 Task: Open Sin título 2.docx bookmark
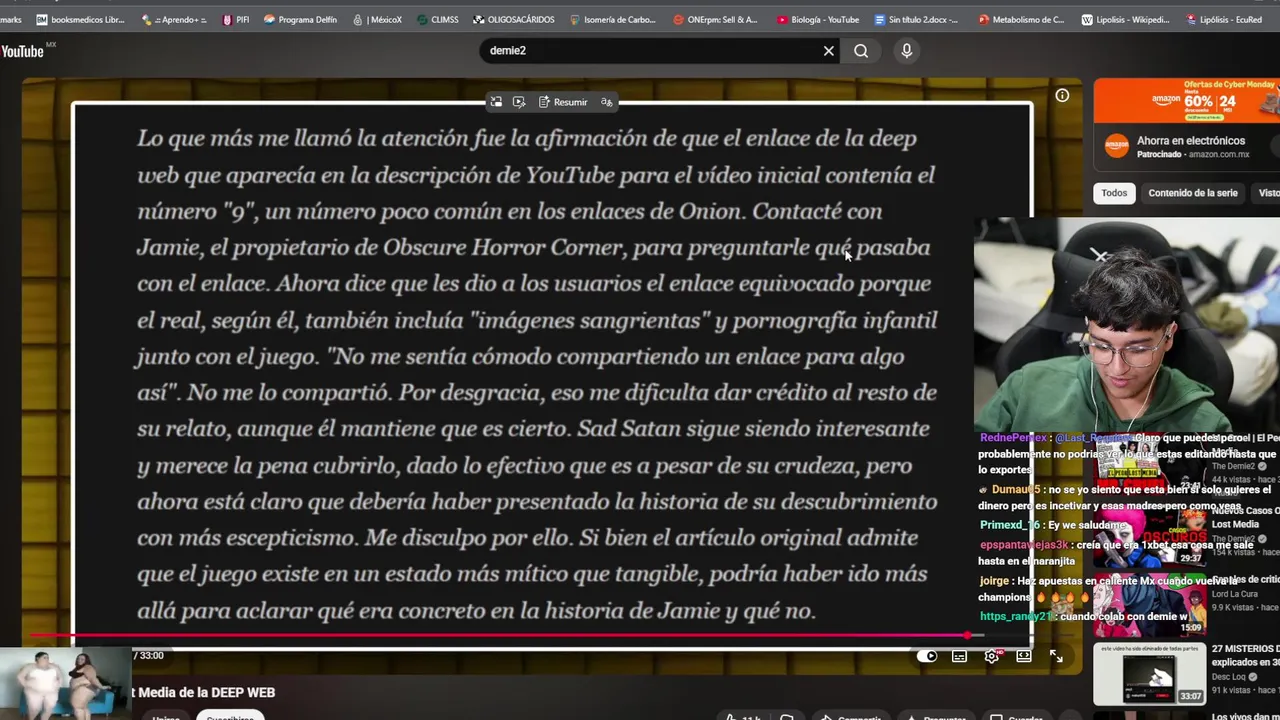tap(916, 19)
